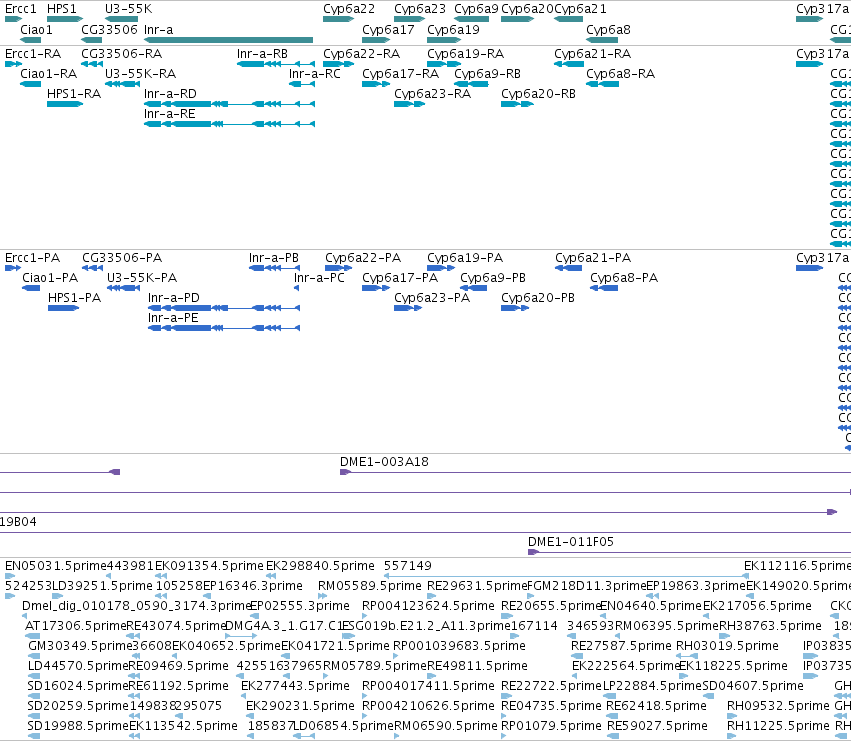Open the Cyp6a8 gene feature
Screen dimensions: 851x741
602,40
